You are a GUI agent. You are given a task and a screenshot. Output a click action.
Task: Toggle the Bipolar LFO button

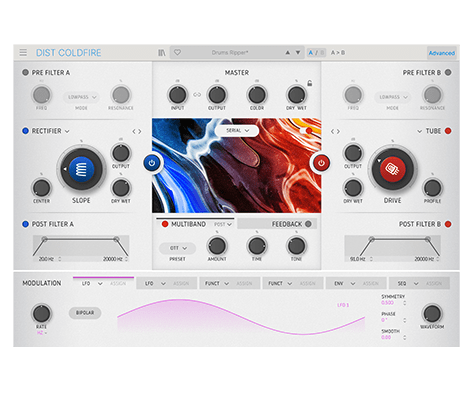[x=85, y=313]
